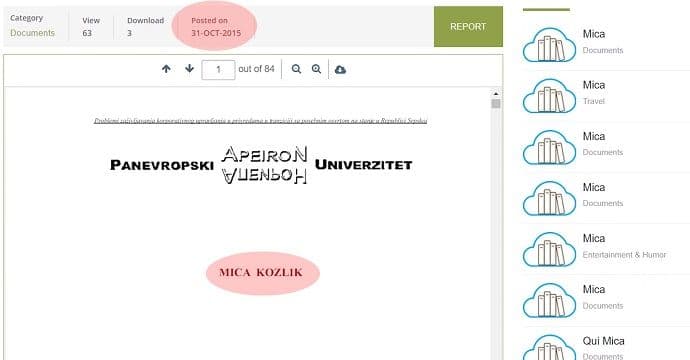The height and width of the screenshot is (360, 690).
Task: Open the Mica Travel cloud thumbnail
Action: coord(549,96)
